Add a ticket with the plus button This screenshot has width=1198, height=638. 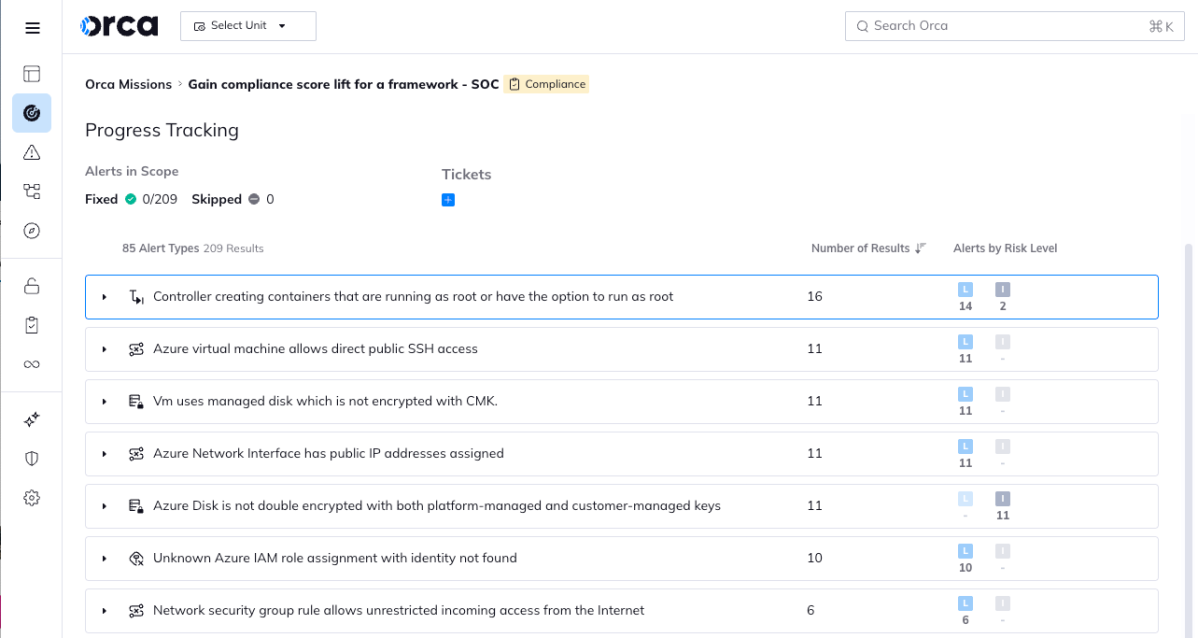coord(448,200)
